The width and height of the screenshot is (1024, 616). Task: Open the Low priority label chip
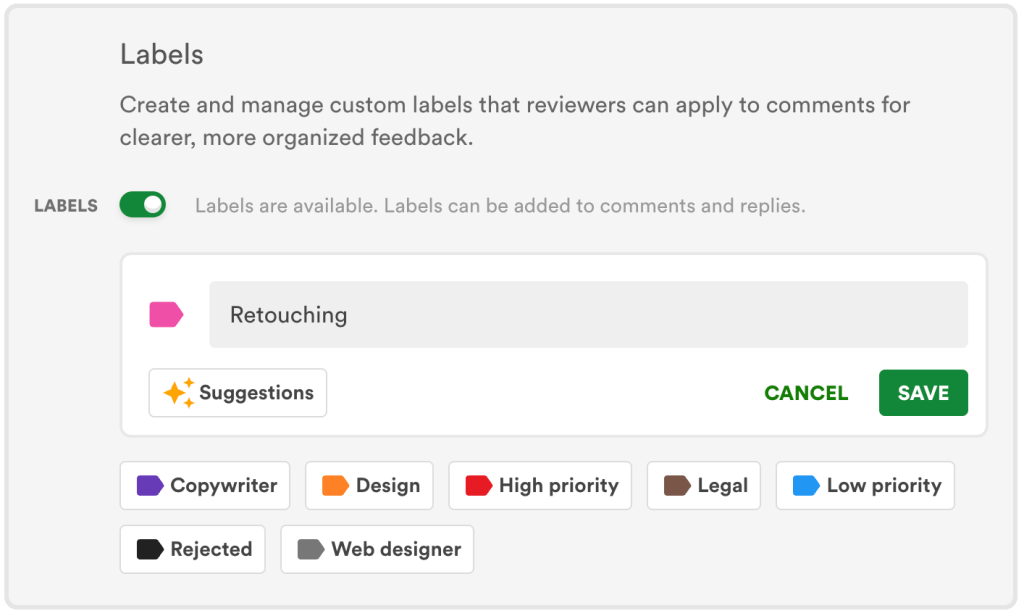(865, 485)
